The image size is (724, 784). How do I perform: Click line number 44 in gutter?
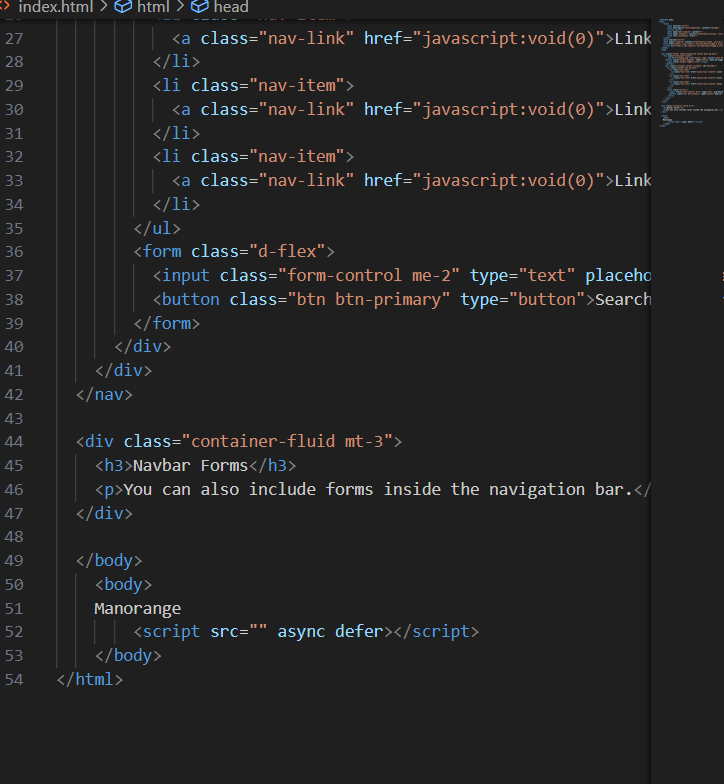click(14, 442)
